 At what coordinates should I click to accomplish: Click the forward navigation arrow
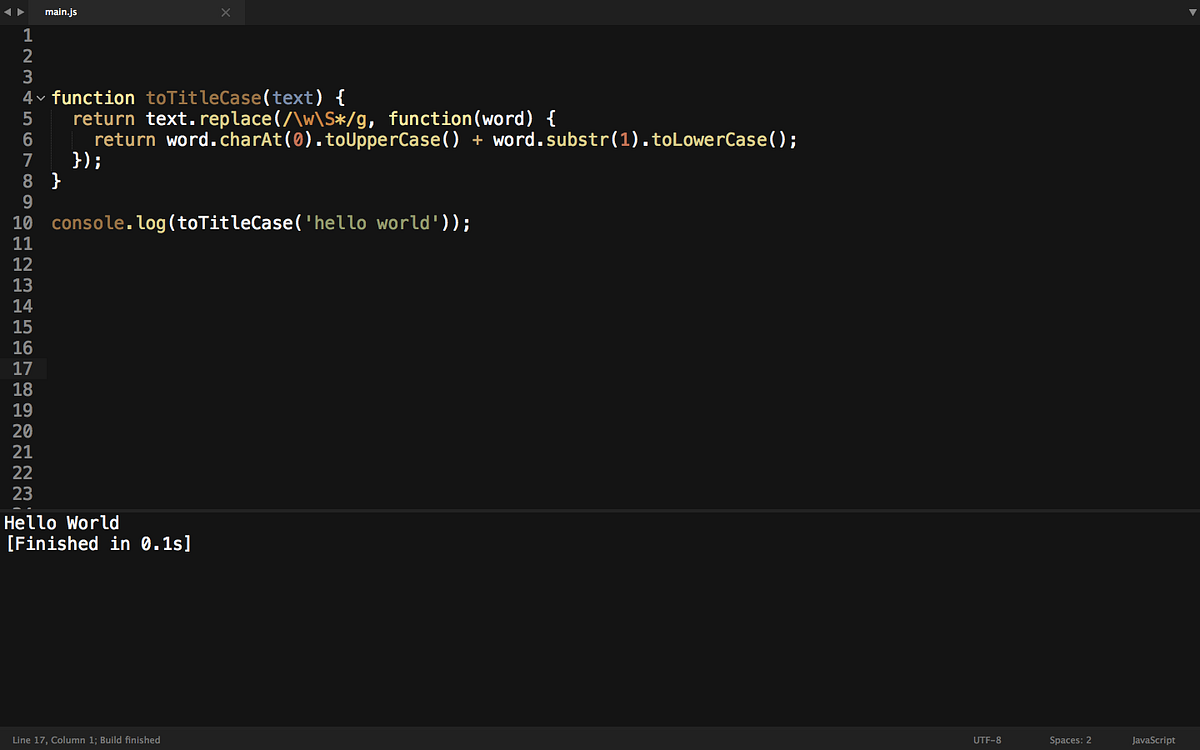coord(20,11)
